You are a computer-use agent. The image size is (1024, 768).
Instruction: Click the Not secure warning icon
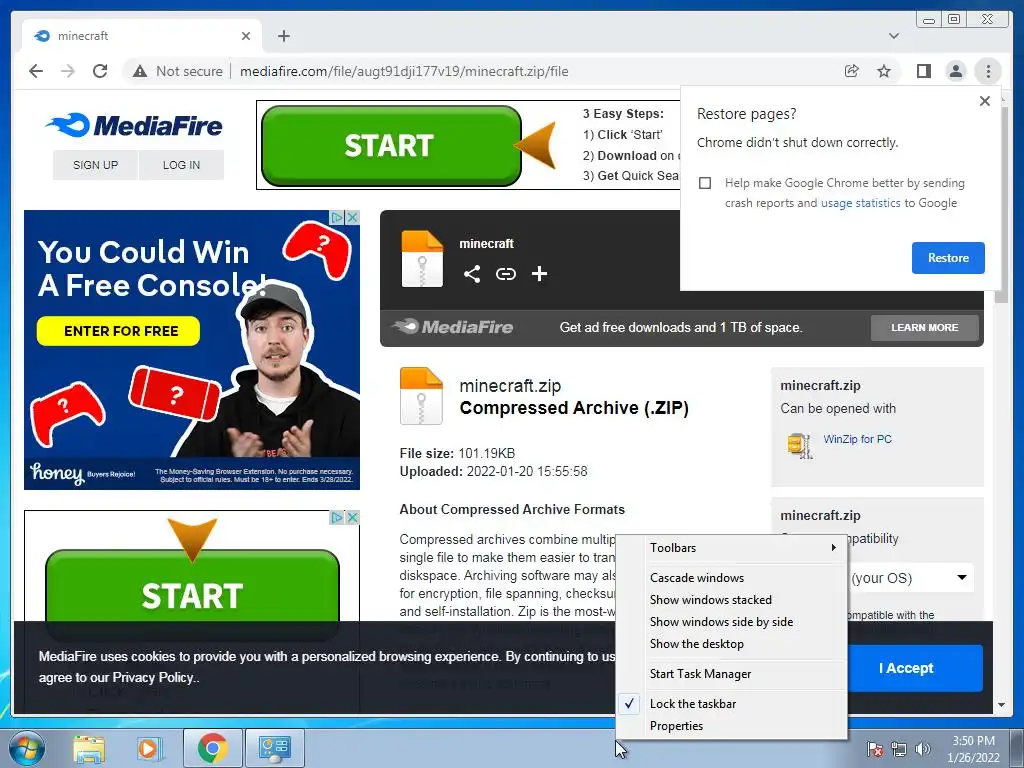pyautogui.click(x=140, y=71)
